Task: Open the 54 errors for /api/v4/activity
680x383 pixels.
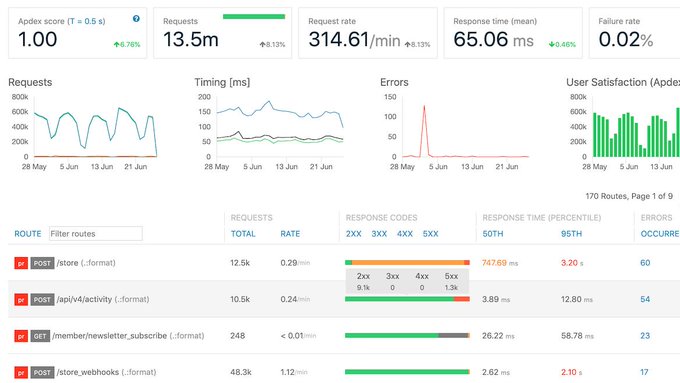Action: click(x=645, y=299)
